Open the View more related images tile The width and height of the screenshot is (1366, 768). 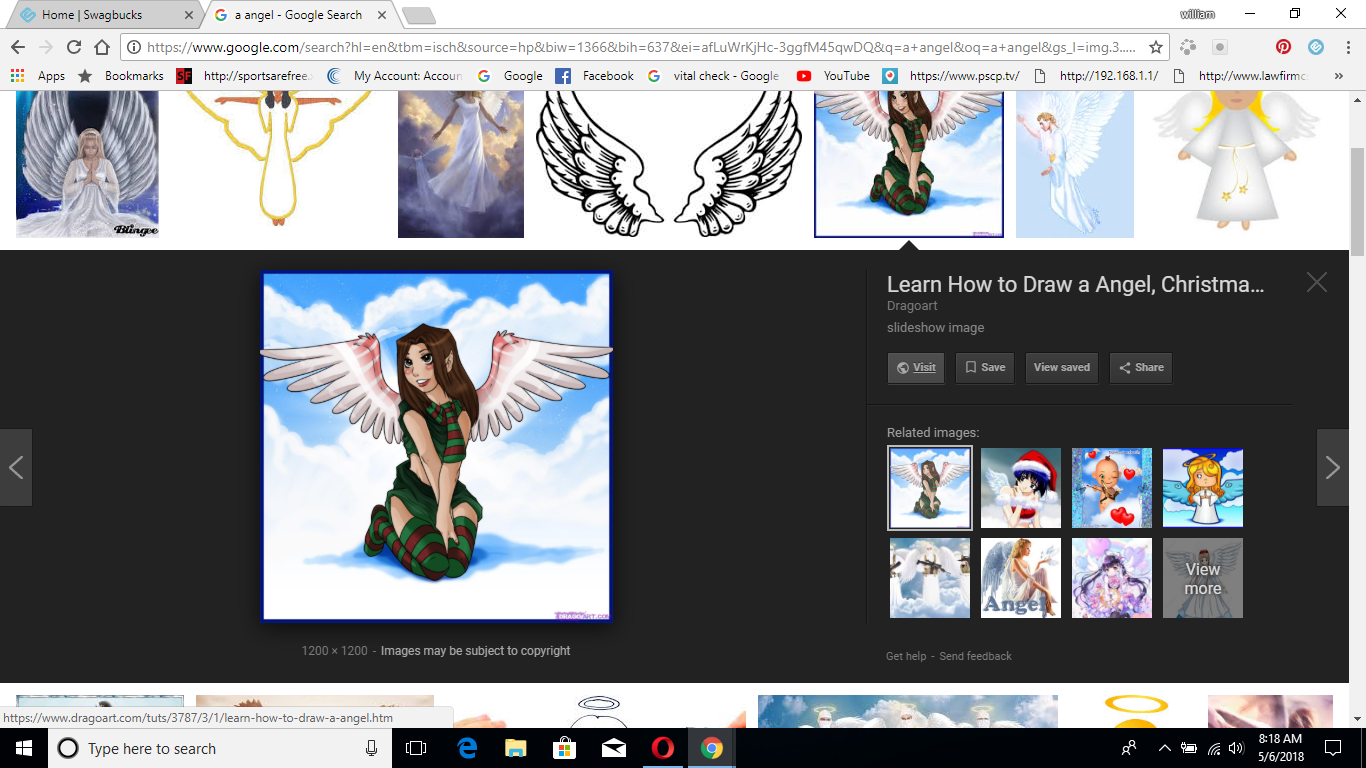click(1203, 578)
